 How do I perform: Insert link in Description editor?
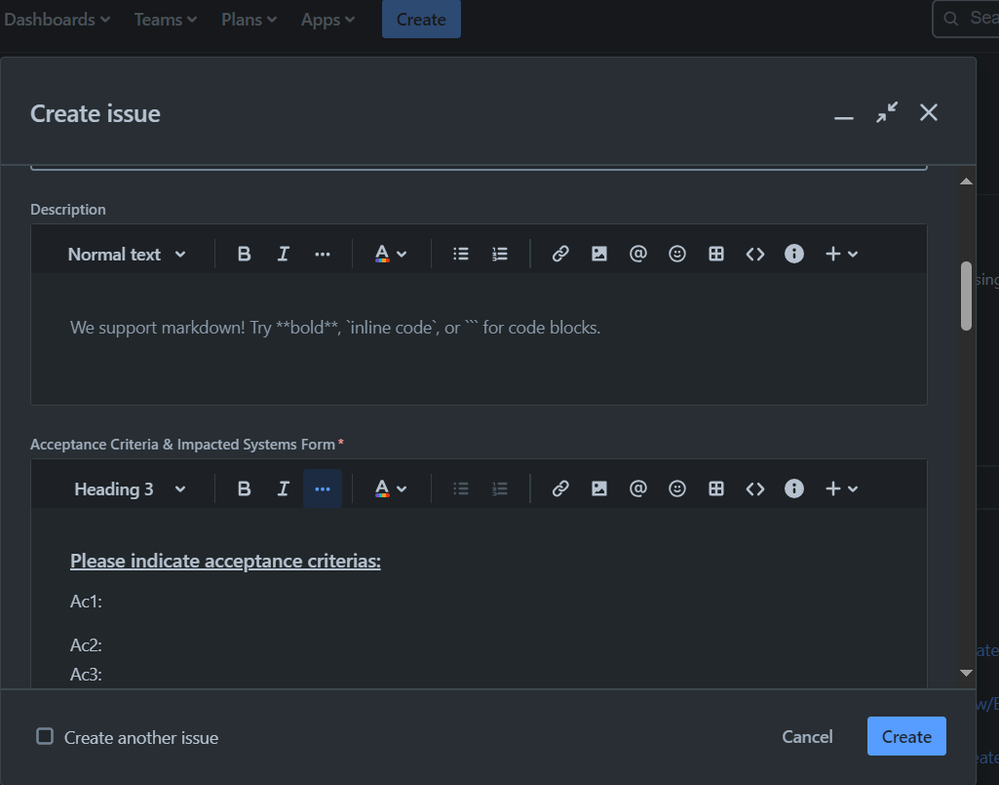pyautogui.click(x=560, y=254)
